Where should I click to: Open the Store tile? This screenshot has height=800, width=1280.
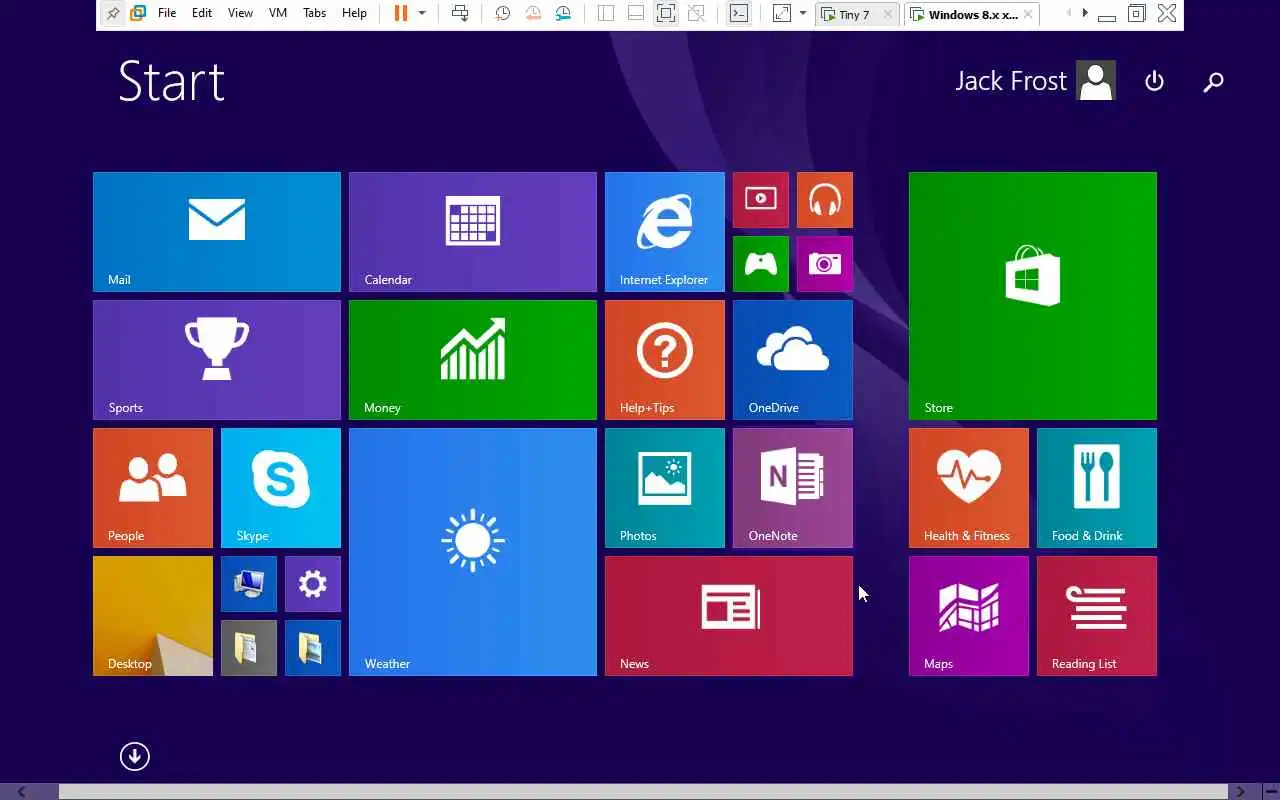click(1033, 296)
